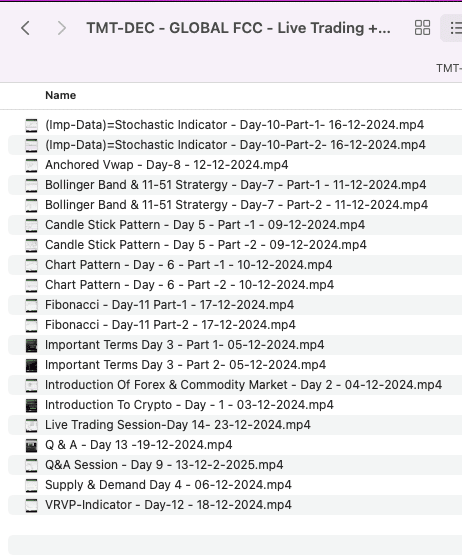This screenshot has width=462, height=558.
Task: Sort by the Name column header
Action: 61,95
